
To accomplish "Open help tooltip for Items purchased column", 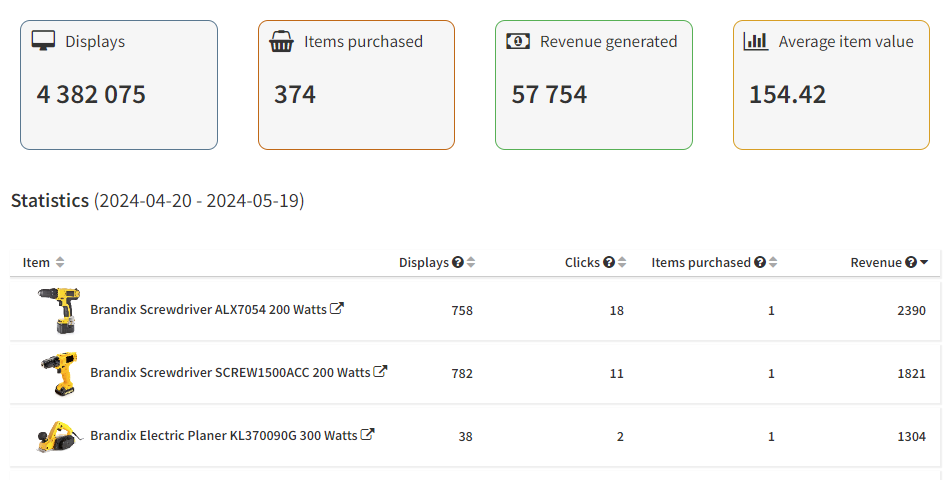I will tap(760, 262).
